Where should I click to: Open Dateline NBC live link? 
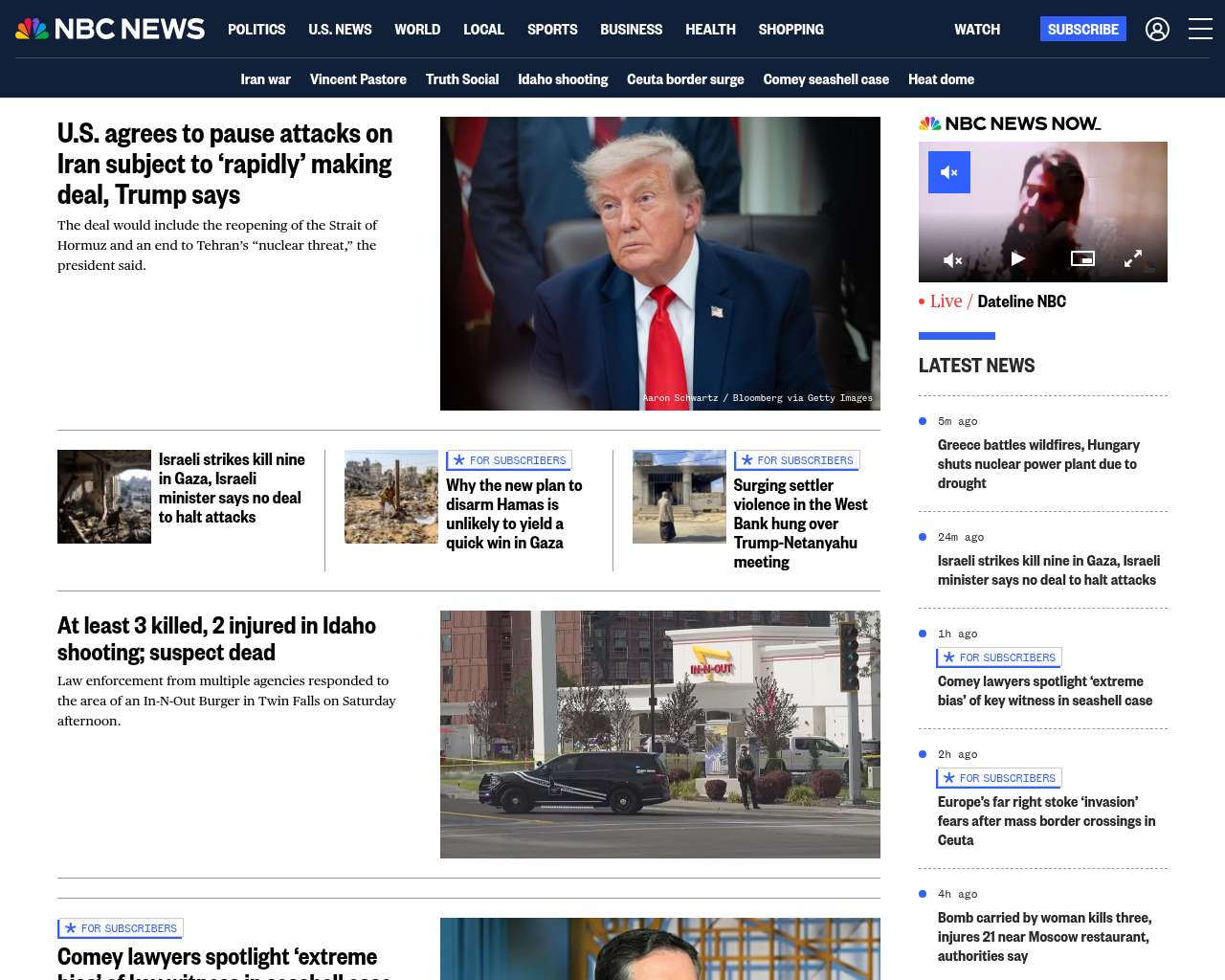(1021, 301)
